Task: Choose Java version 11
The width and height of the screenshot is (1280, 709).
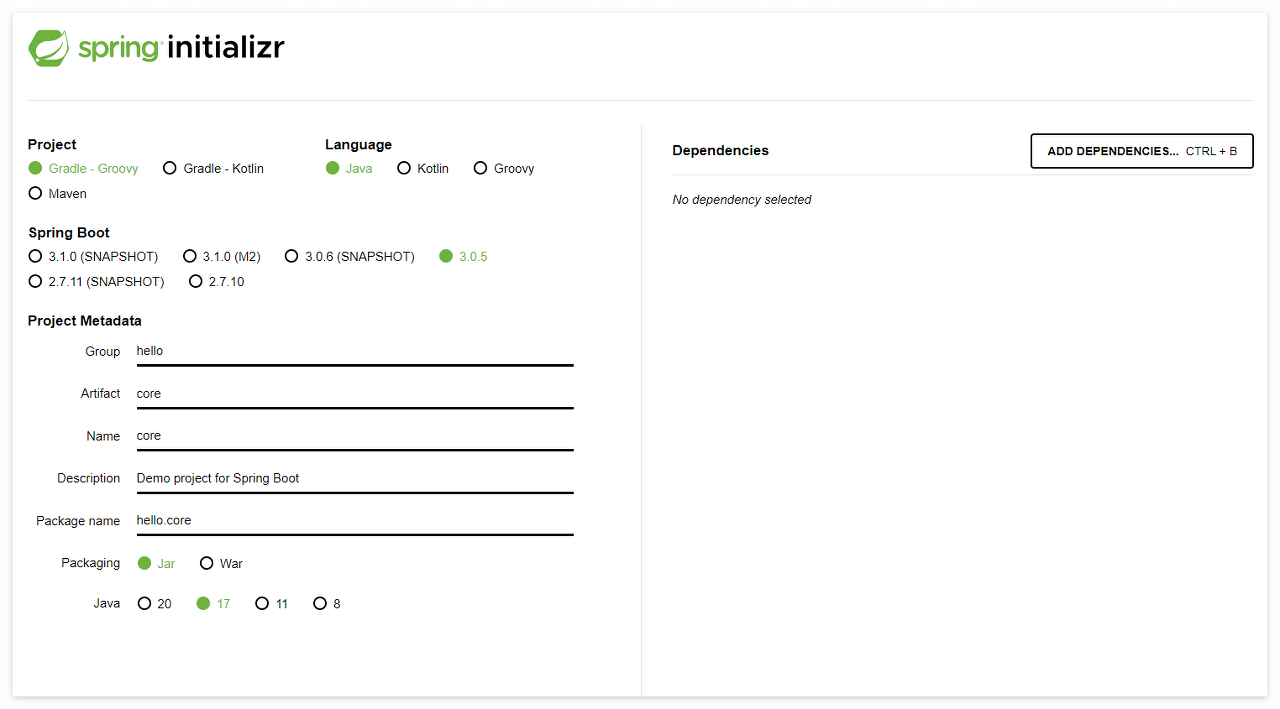Action: tap(271, 603)
